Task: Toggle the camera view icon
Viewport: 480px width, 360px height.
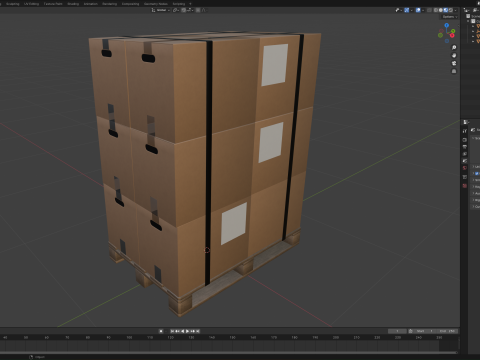Action: tap(454, 63)
